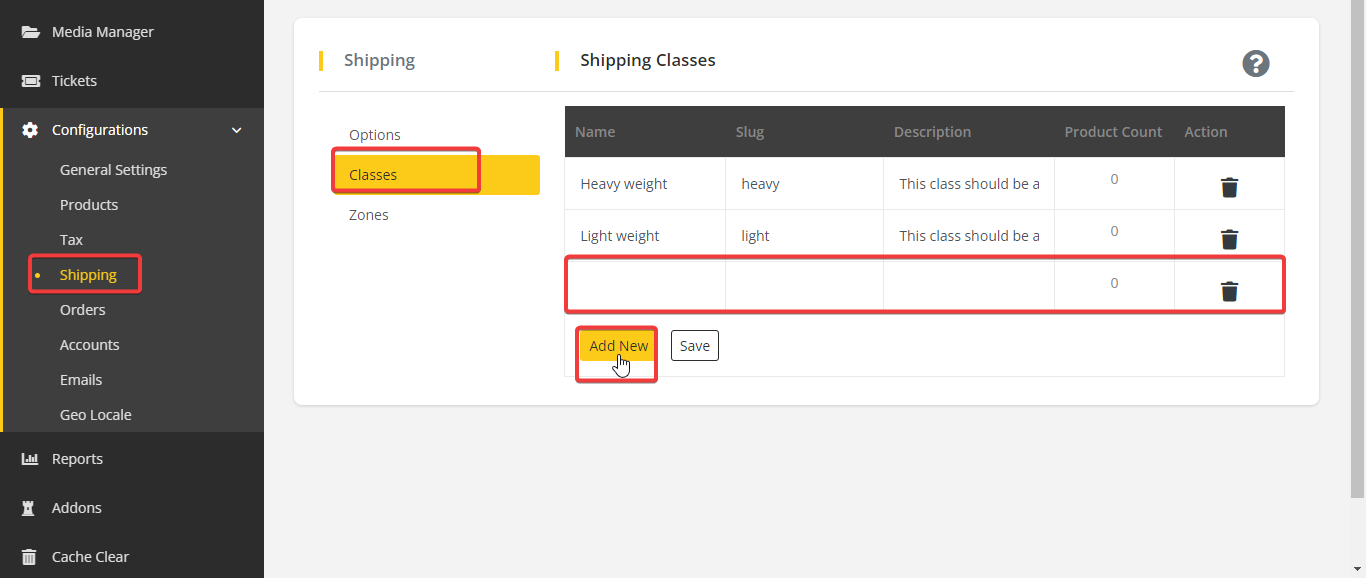
Task: Edit the heavy slug cell
Action: tap(805, 184)
